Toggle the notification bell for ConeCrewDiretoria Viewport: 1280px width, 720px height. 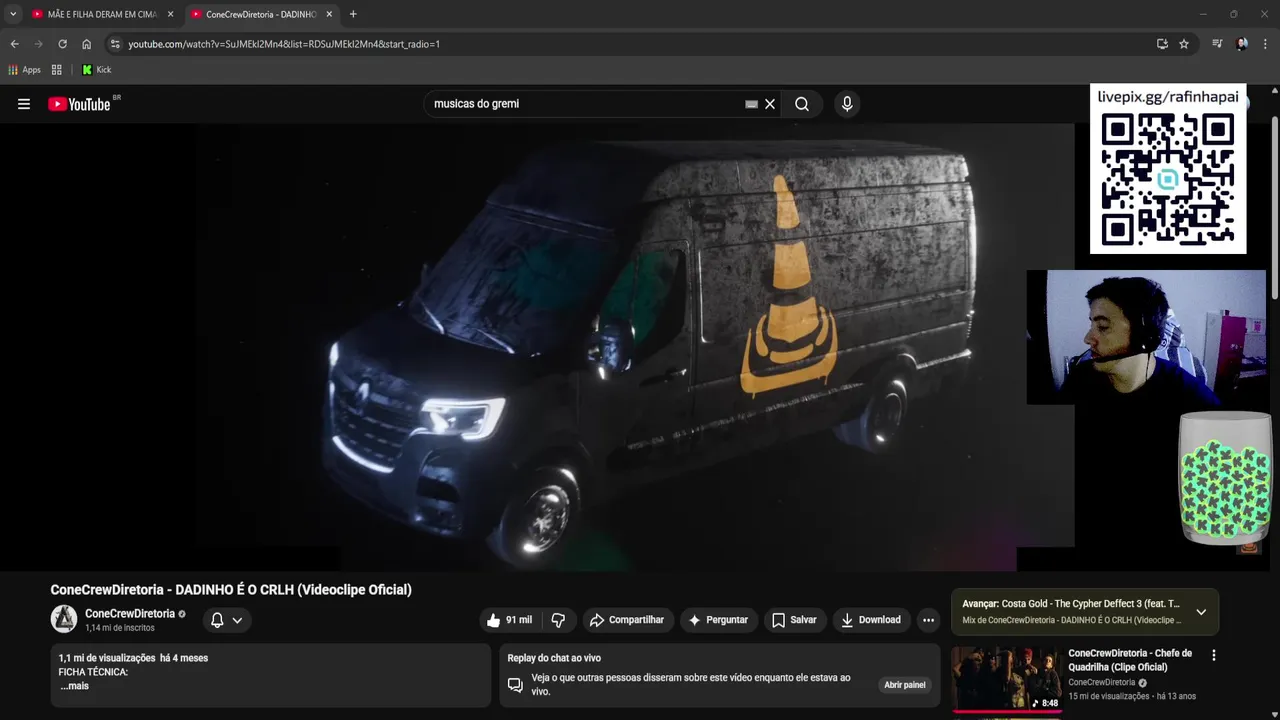[226, 620]
